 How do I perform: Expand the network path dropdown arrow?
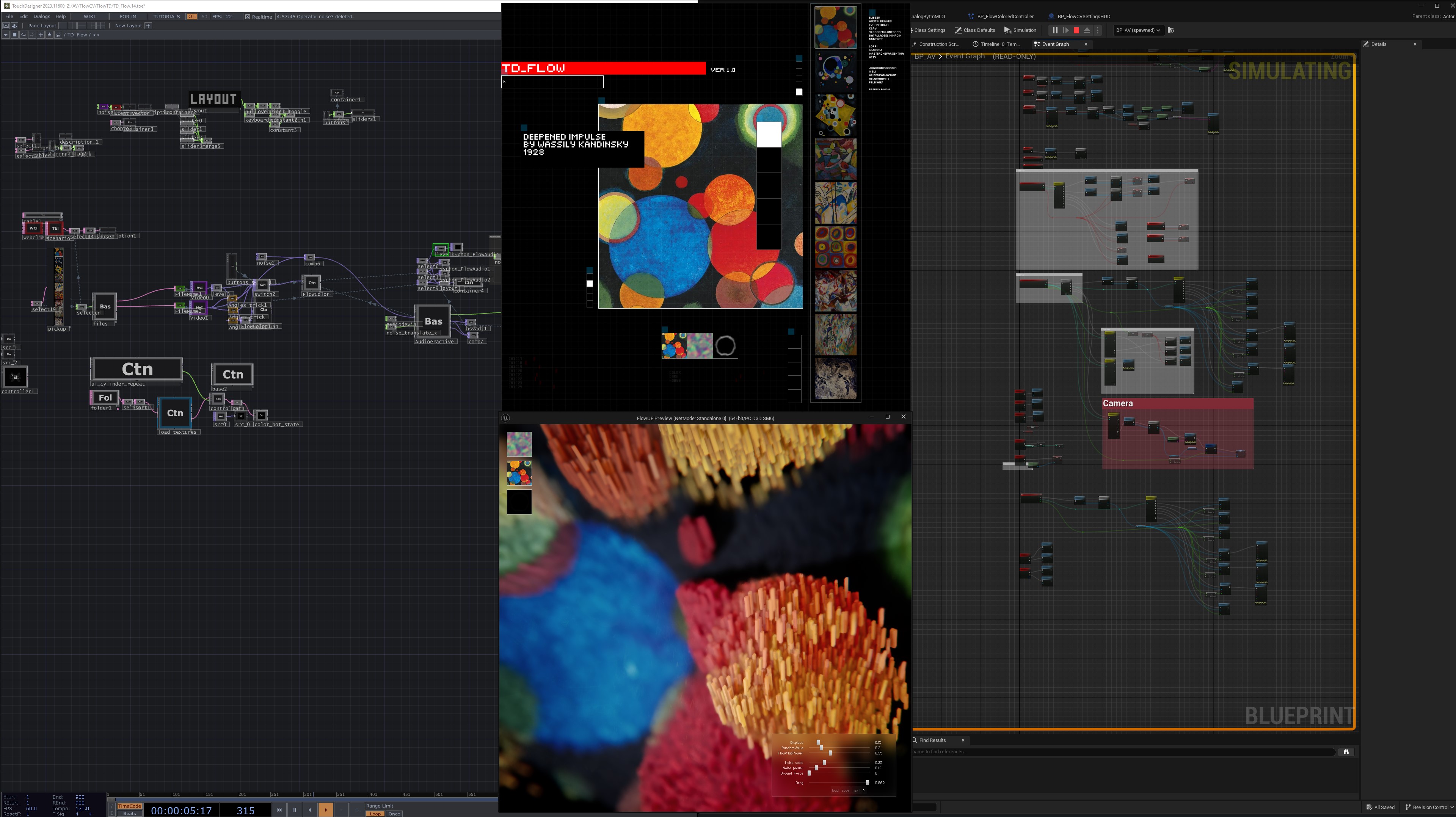coord(5,35)
